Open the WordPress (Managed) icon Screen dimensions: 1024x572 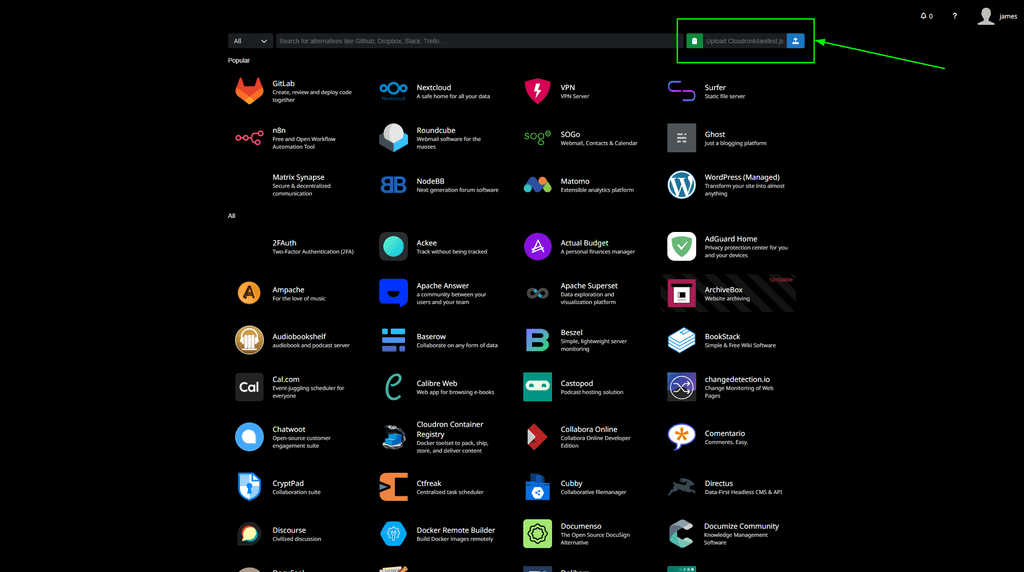681,185
